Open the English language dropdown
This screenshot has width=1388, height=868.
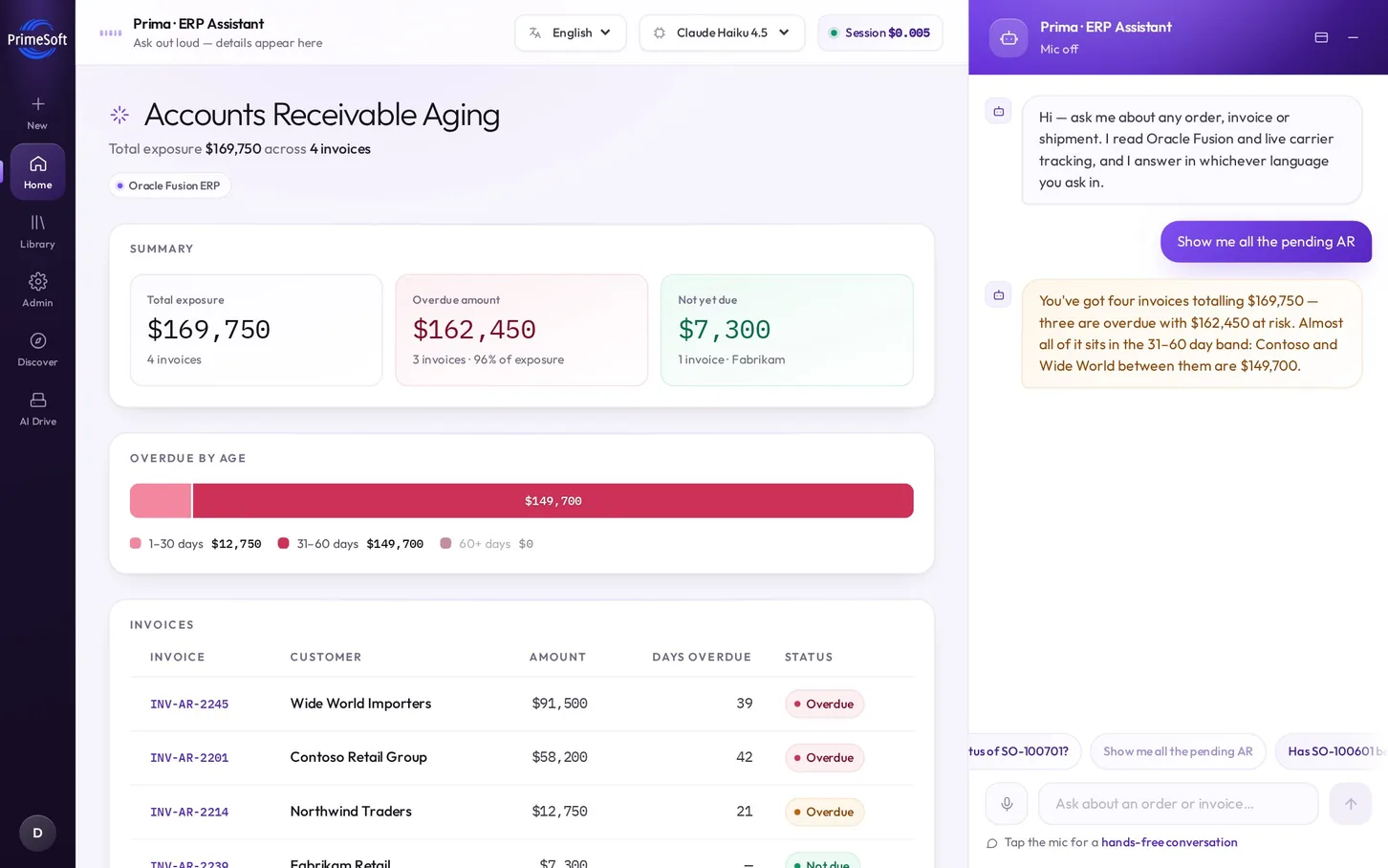point(571,33)
